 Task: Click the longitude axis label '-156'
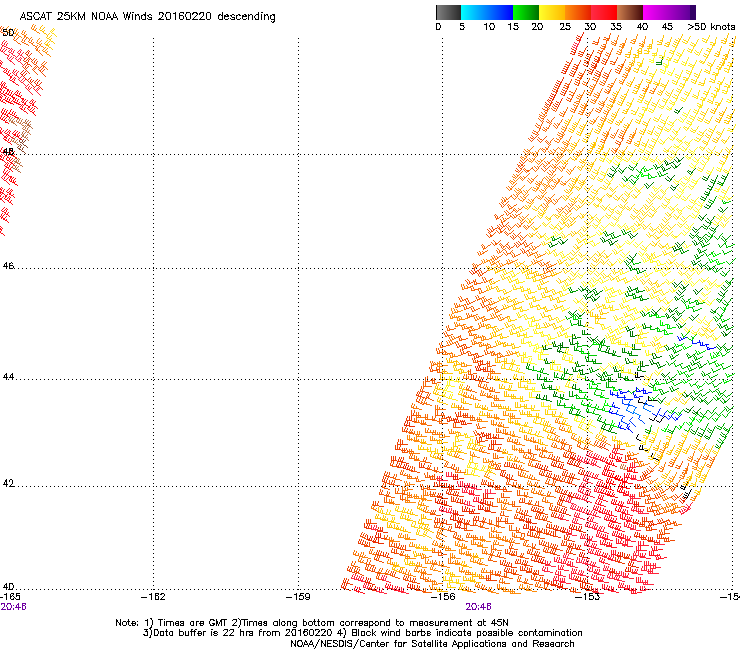tap(443, 597)
